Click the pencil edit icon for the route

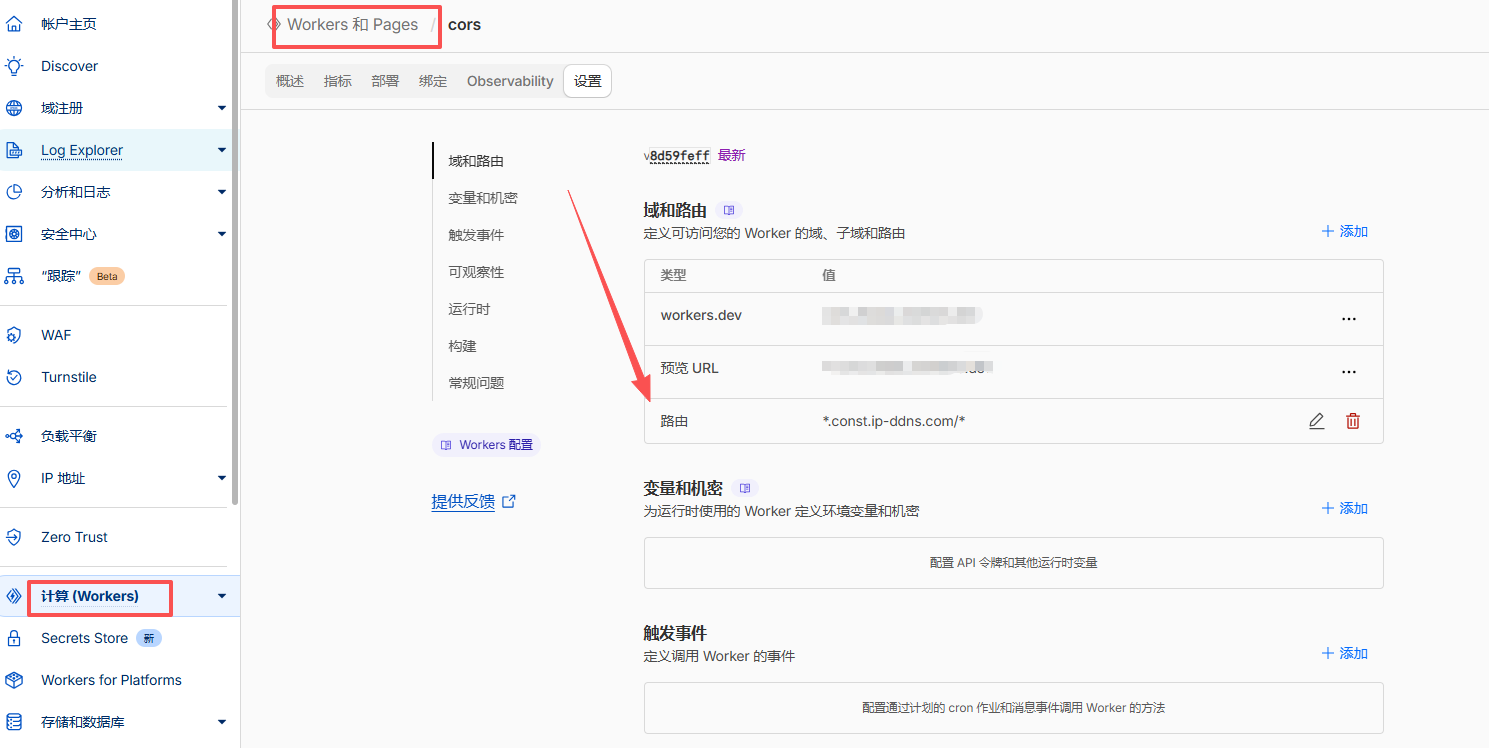pos(1316,421)
